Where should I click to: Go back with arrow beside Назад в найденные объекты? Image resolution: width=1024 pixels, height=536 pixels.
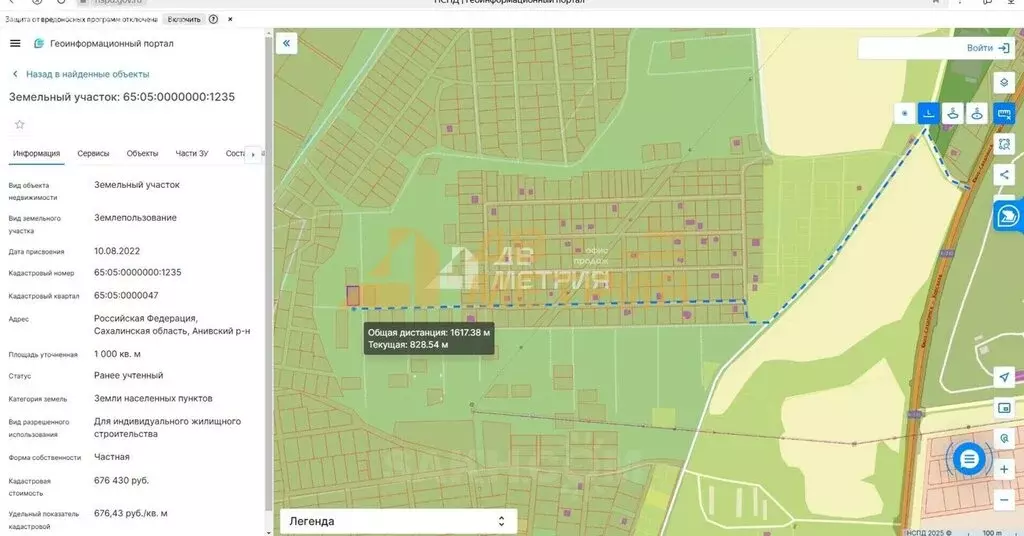(15, 74)
